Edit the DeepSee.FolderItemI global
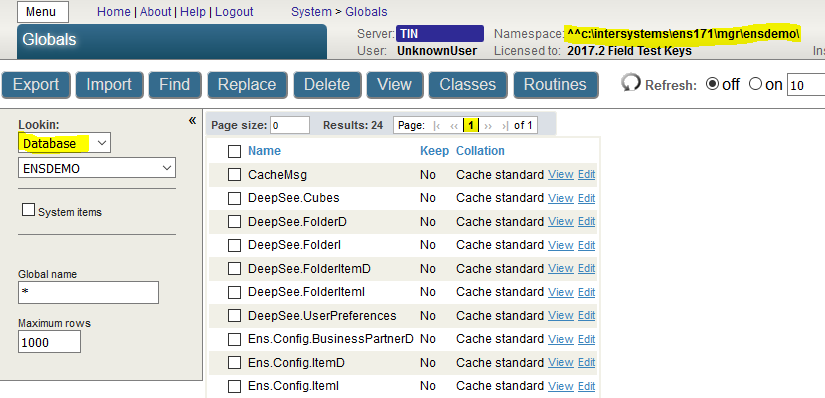825x398 pixels. point(586,292)
